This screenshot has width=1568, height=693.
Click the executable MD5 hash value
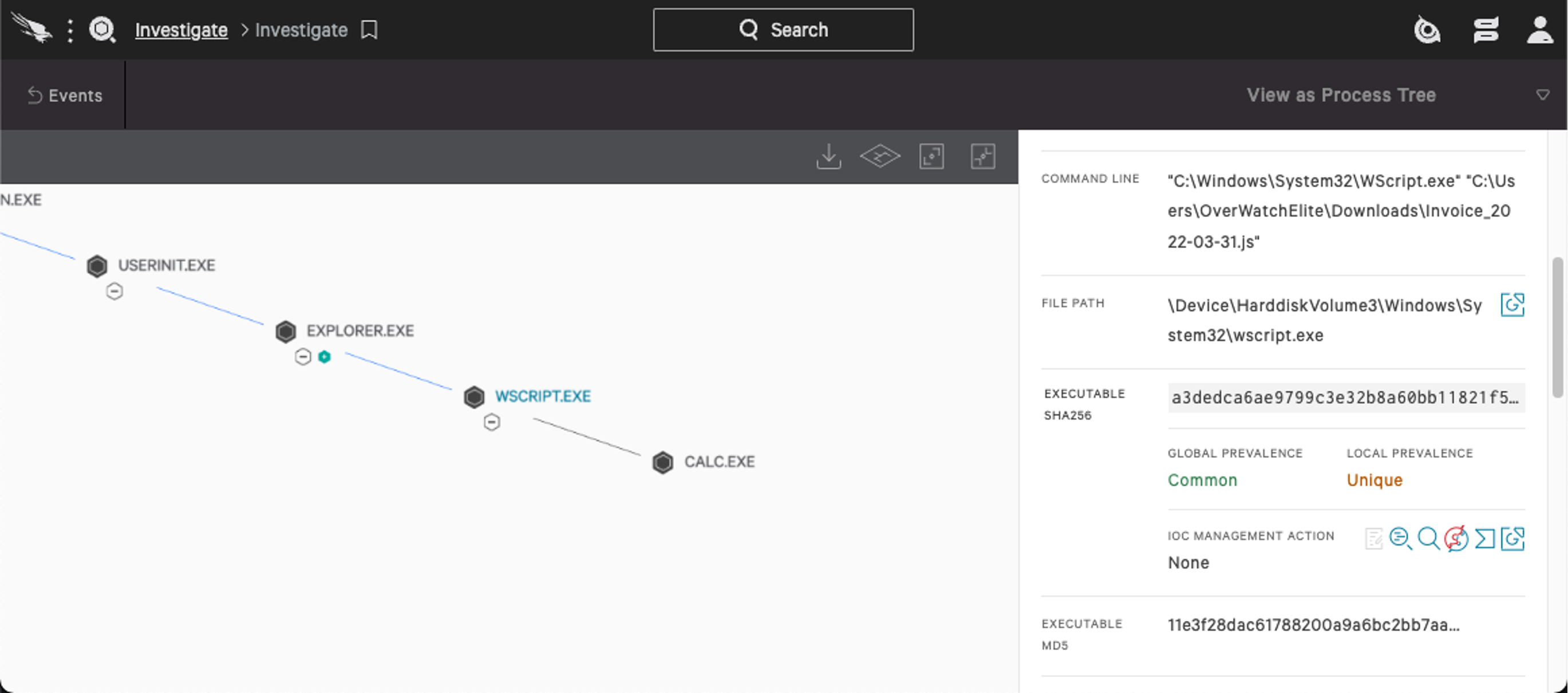click(1314, 625)
